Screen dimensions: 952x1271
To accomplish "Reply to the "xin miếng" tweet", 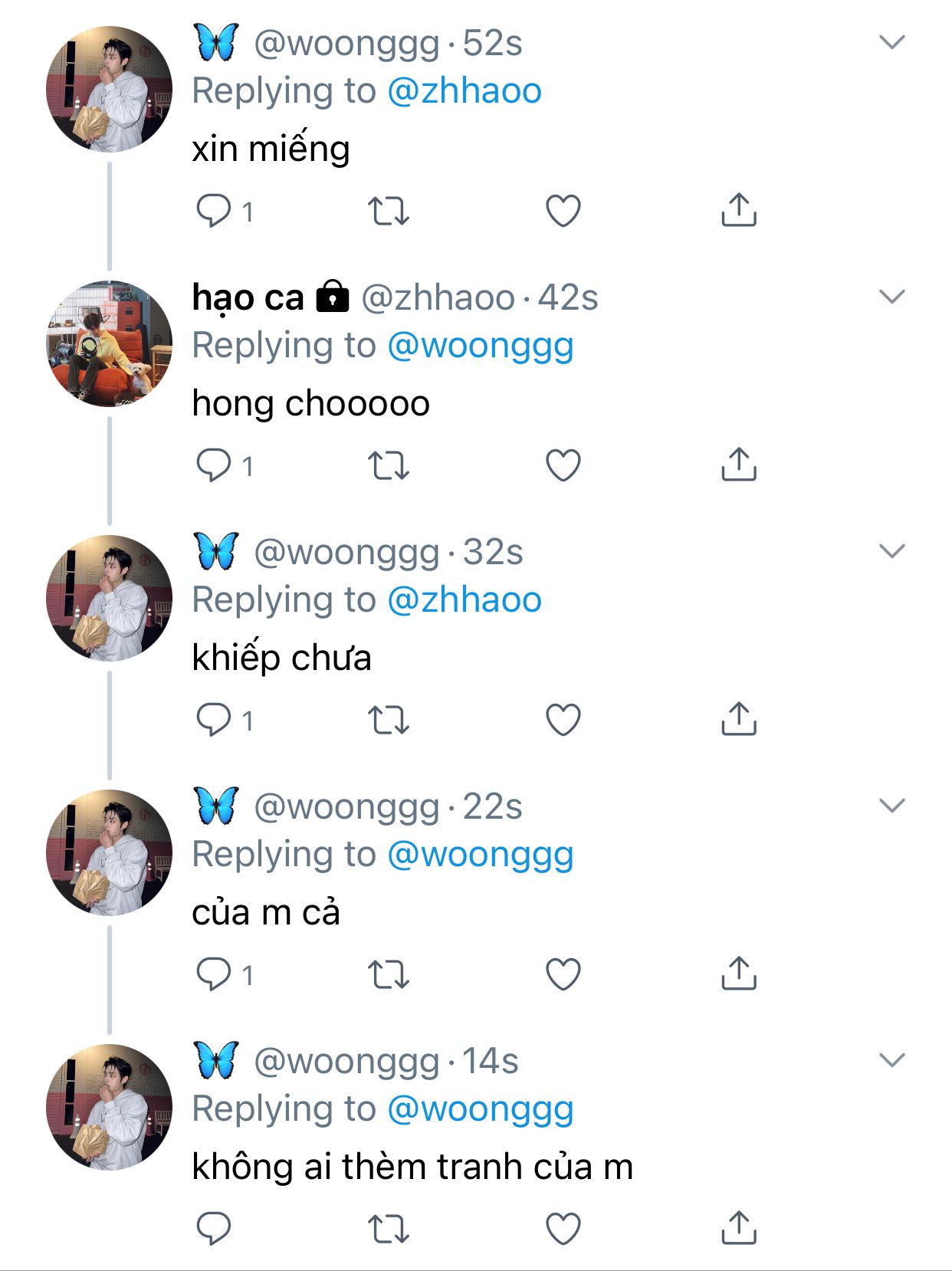I will tap(214, 210).
